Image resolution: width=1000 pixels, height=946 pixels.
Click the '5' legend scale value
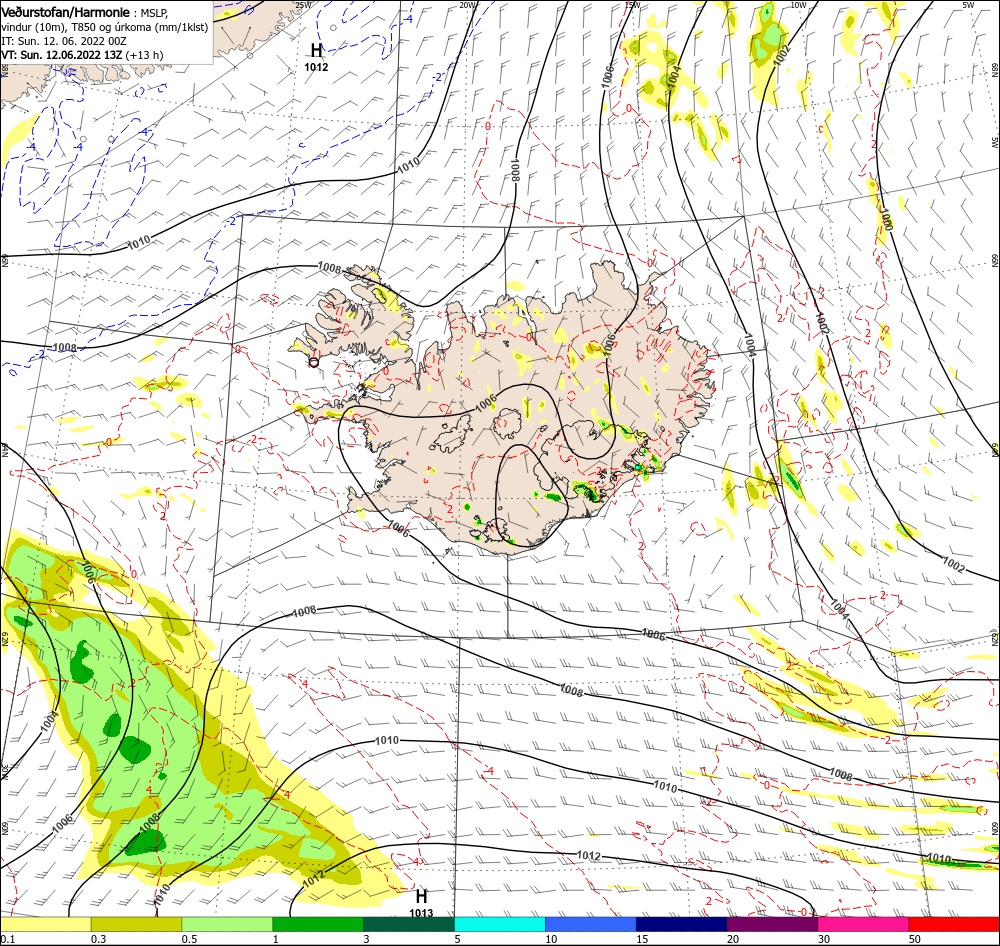pos(458,939)
